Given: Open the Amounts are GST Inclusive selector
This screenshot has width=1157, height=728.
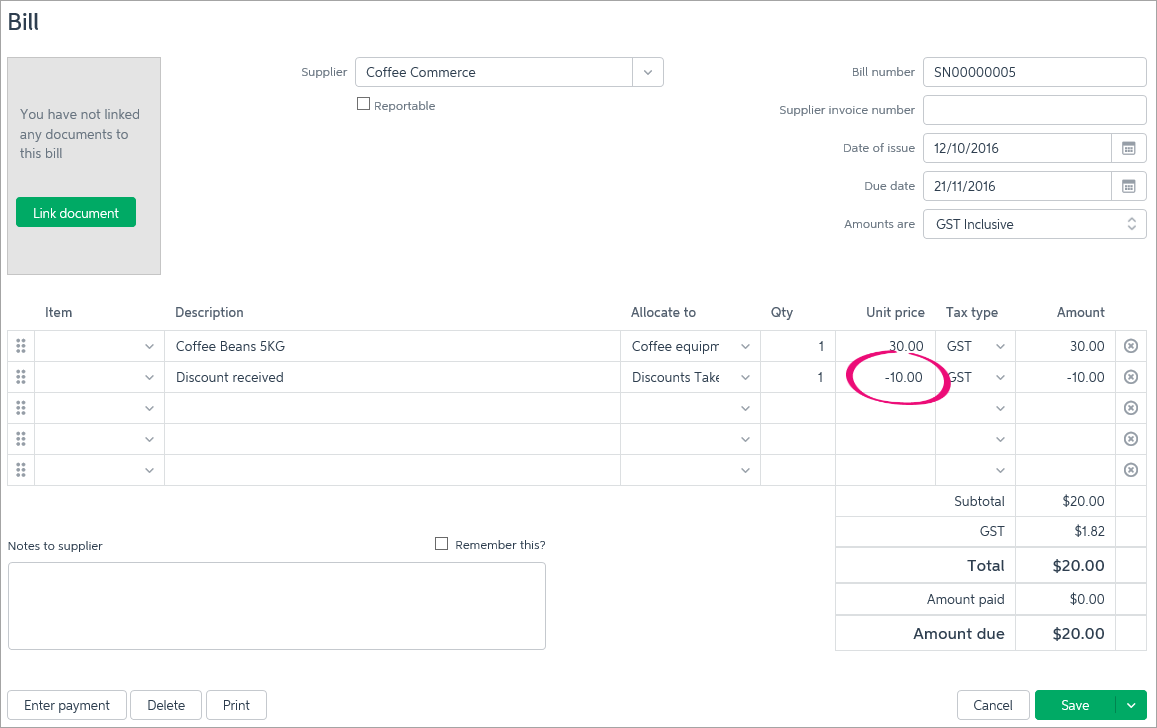Looking at the screenshot, I should point(1034,224).
